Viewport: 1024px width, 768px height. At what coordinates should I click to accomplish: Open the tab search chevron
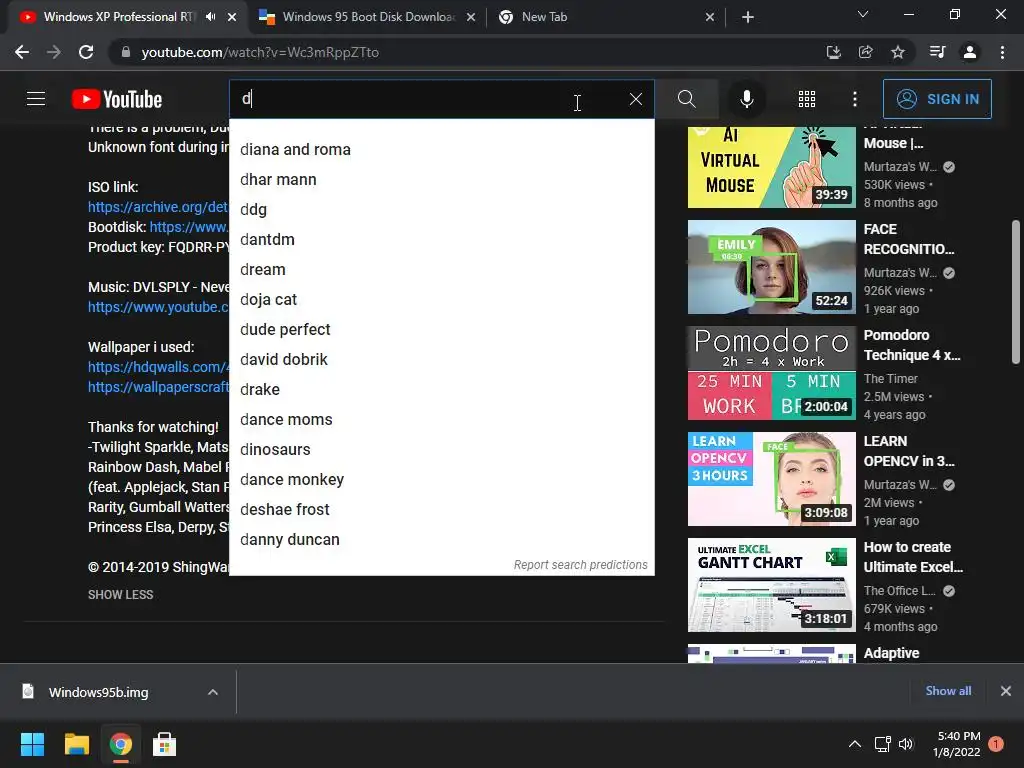coord(863,14)
